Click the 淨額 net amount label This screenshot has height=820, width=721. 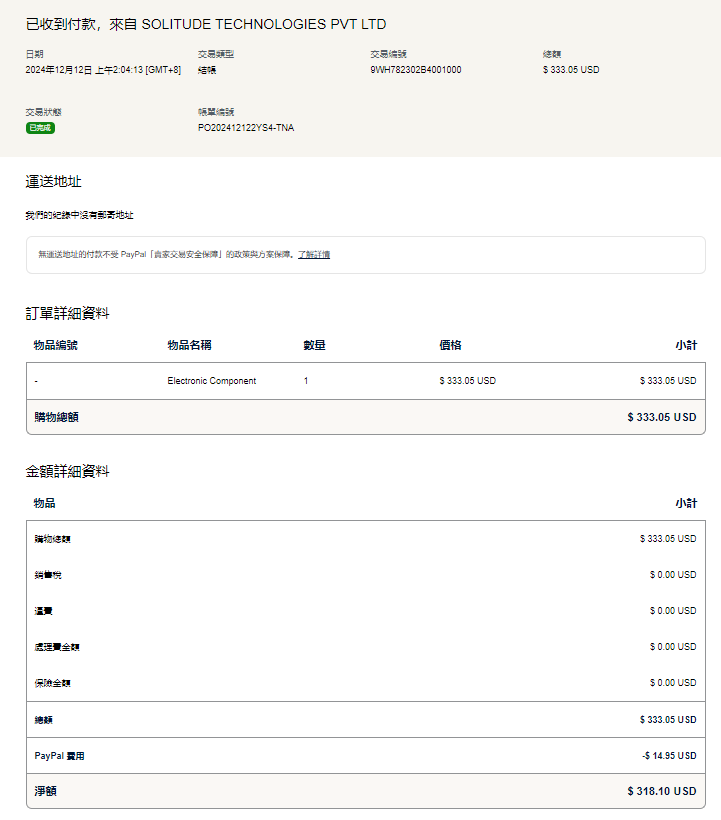[x=45, y=791]
